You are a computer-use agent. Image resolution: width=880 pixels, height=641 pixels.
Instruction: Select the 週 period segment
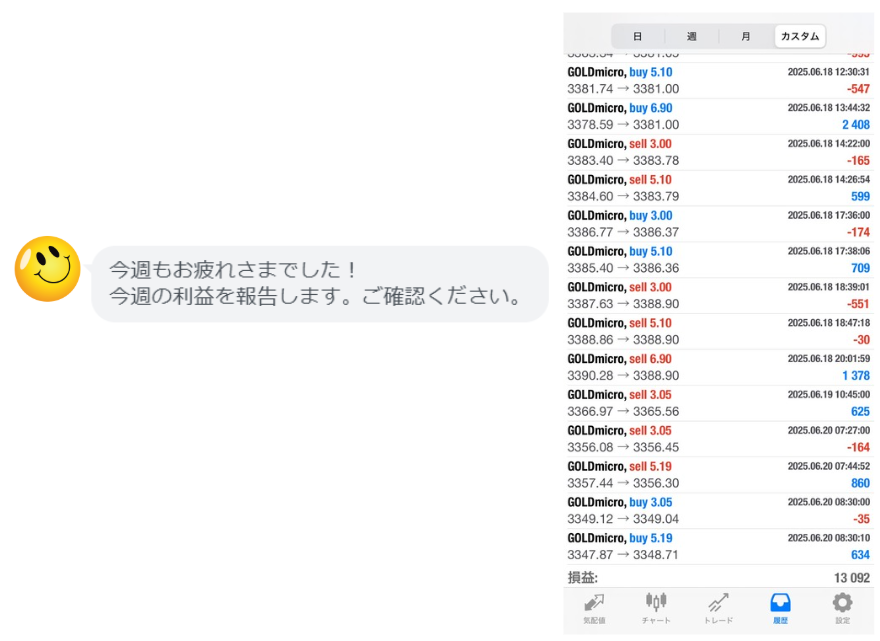pos(691,36)
